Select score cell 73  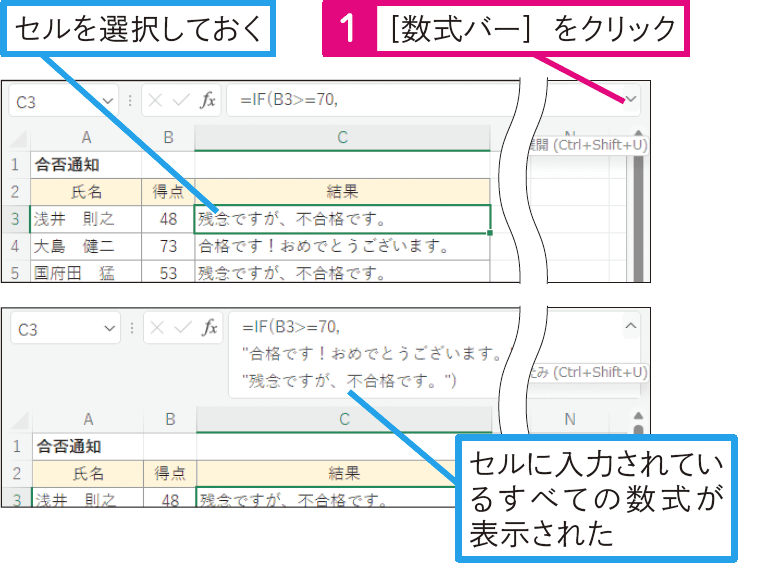click(168, 246)
